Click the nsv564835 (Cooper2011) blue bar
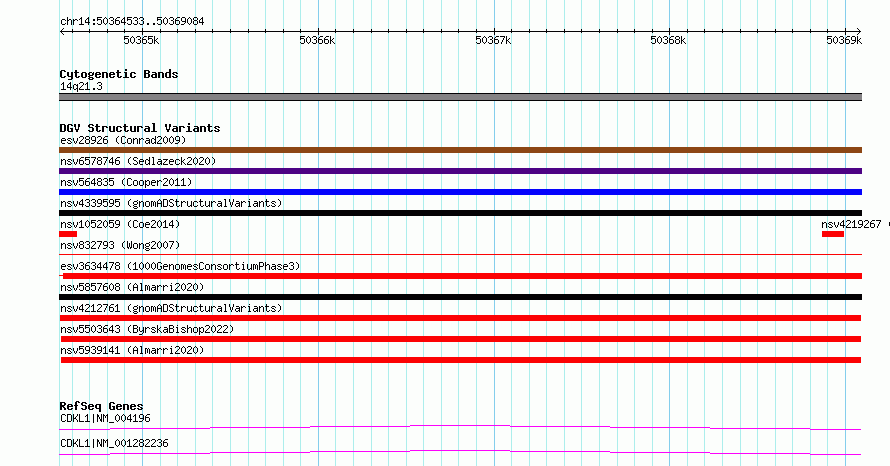 point(460,192)
